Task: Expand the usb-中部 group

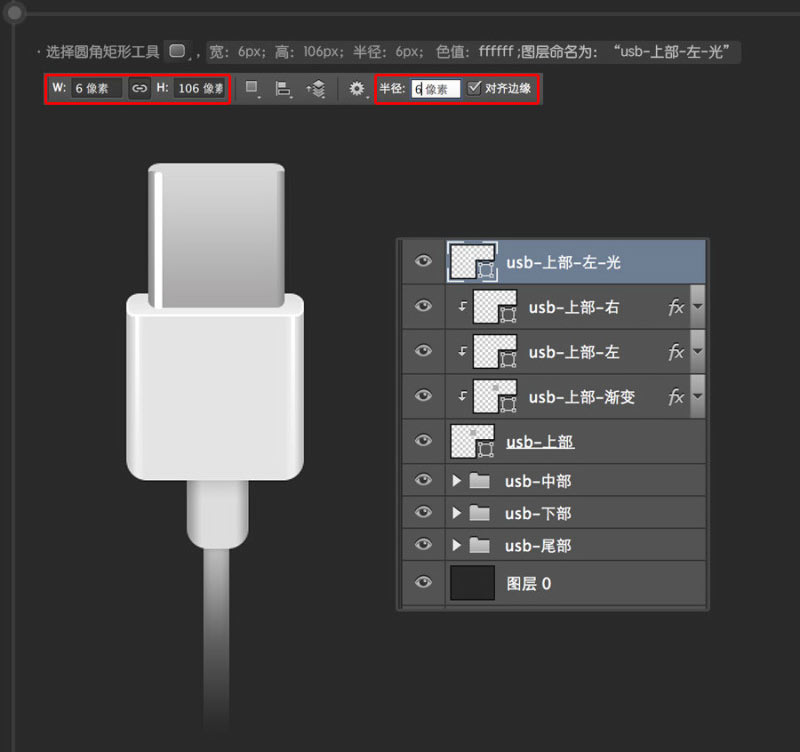Action: (458, 480)
